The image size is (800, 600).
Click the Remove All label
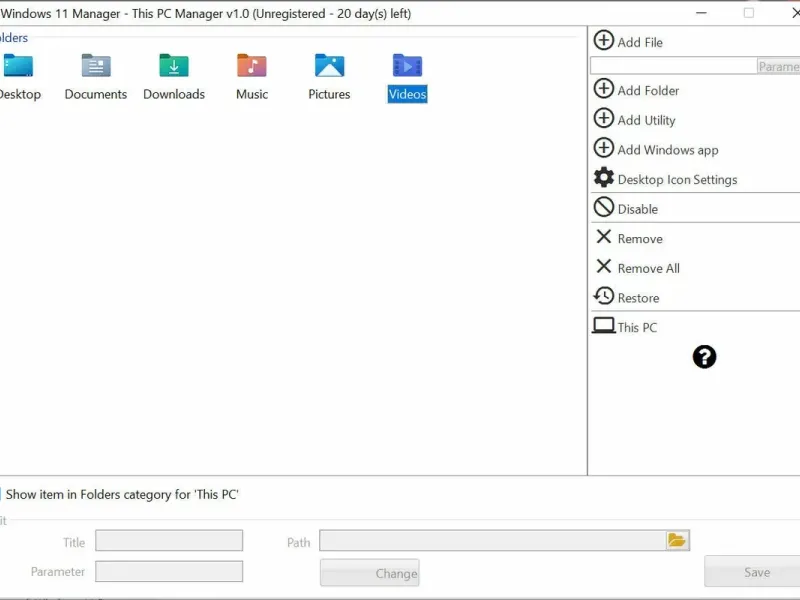click(648, 268)
